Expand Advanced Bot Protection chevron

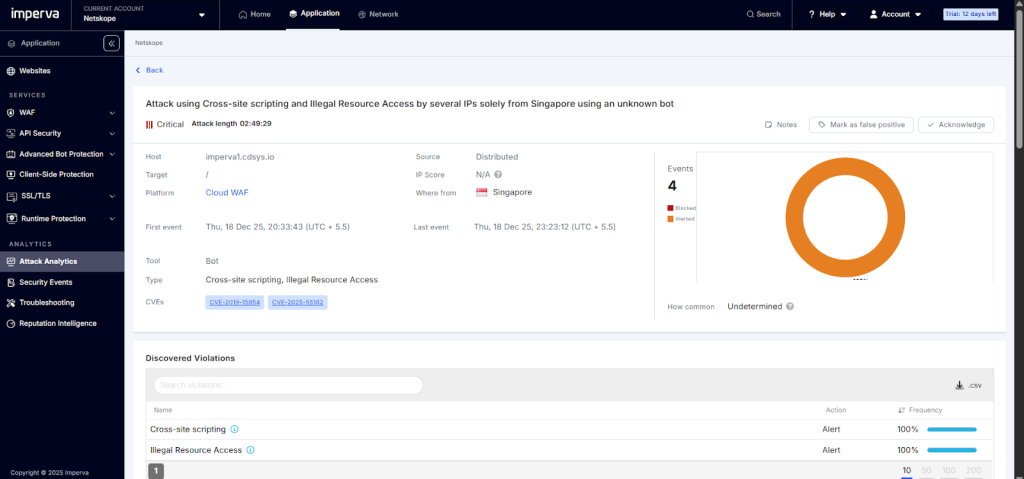coord(112,154)
